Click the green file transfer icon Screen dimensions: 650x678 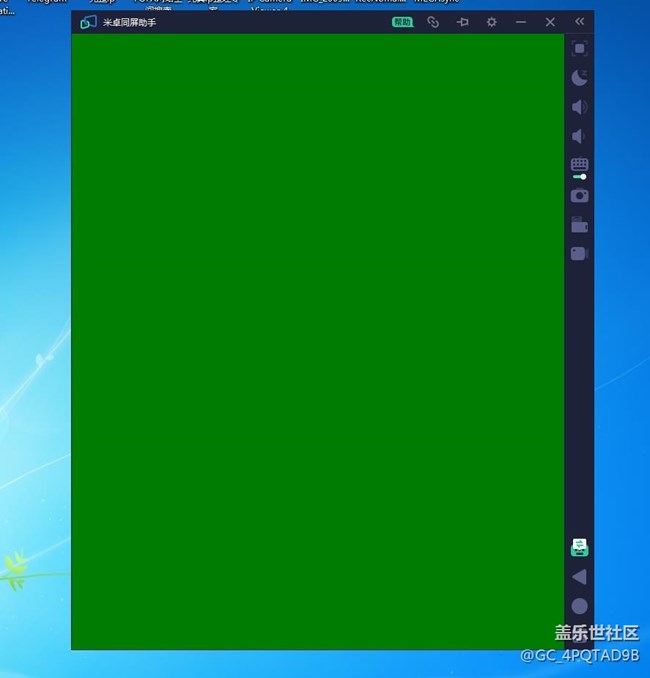[x=579, y=547]
